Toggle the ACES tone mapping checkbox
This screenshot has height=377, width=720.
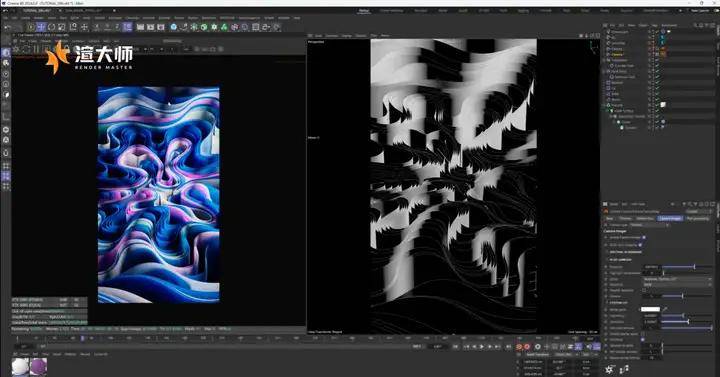pyautogui.click(x=640, y=245)
